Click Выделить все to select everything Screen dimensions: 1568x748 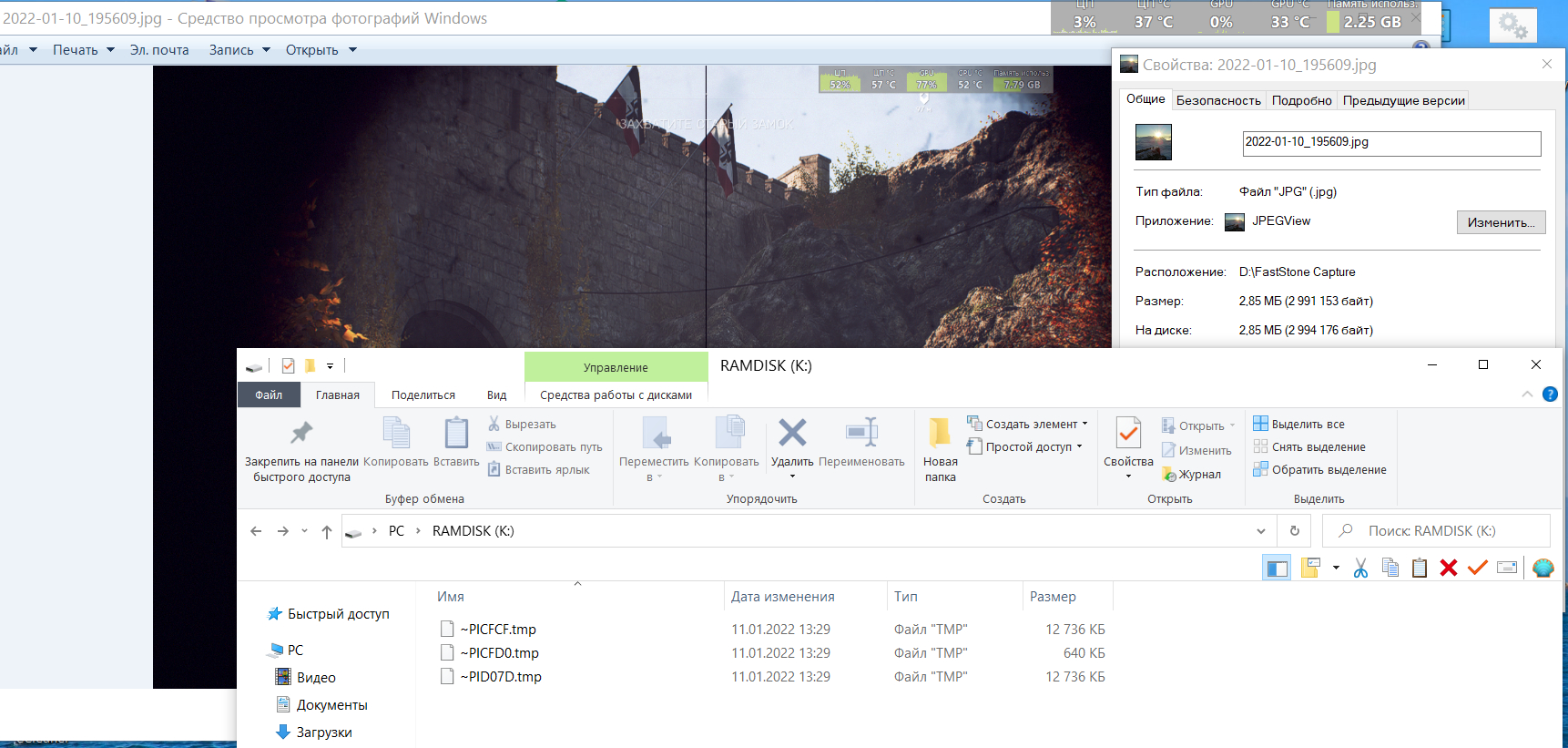point(1298,424)
